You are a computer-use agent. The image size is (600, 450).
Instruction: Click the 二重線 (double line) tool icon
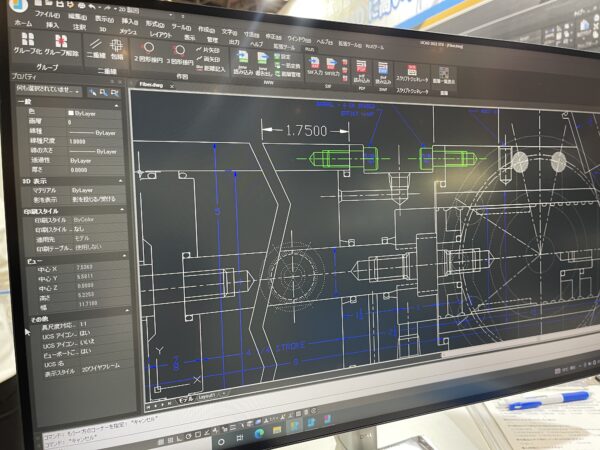pyautogui.click(x=93, y=45)
